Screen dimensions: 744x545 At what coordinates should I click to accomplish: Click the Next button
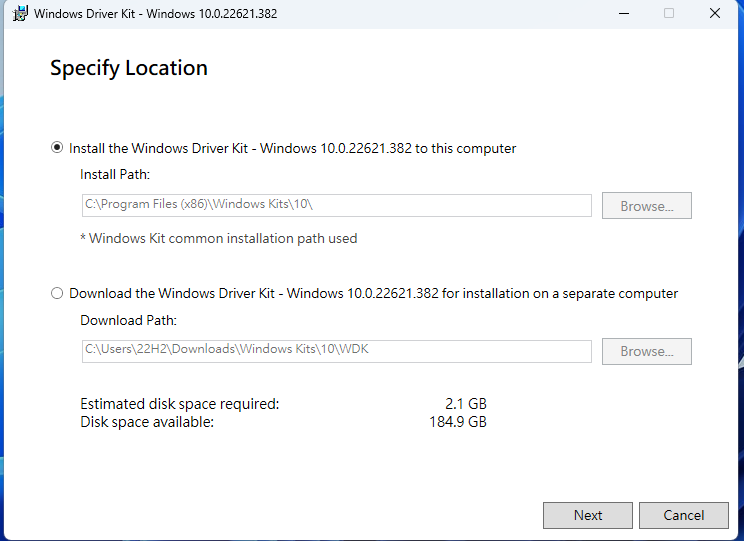click(x=588, y=515)
